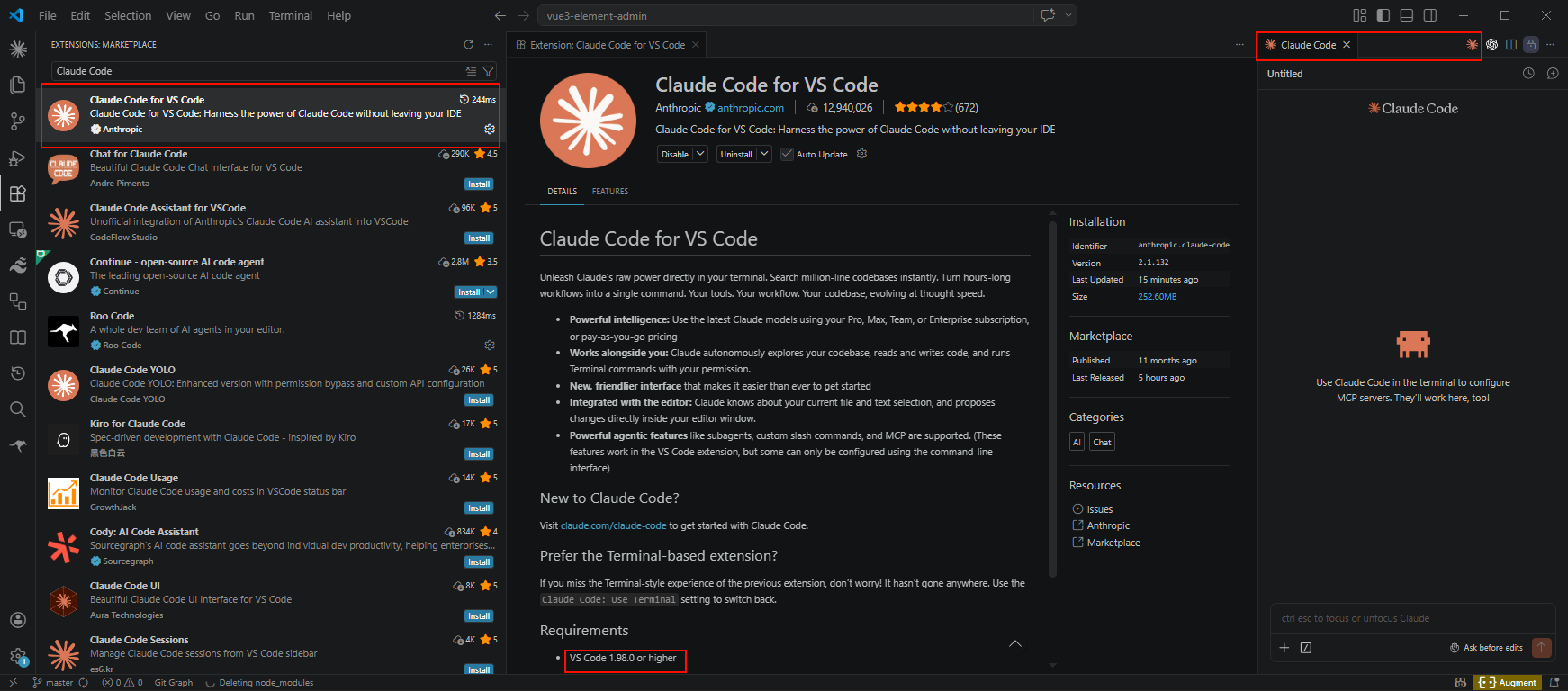The image size is (1568, 691).
Task: Open the Accounts icon in activity bar
Action: click(18, 620)
